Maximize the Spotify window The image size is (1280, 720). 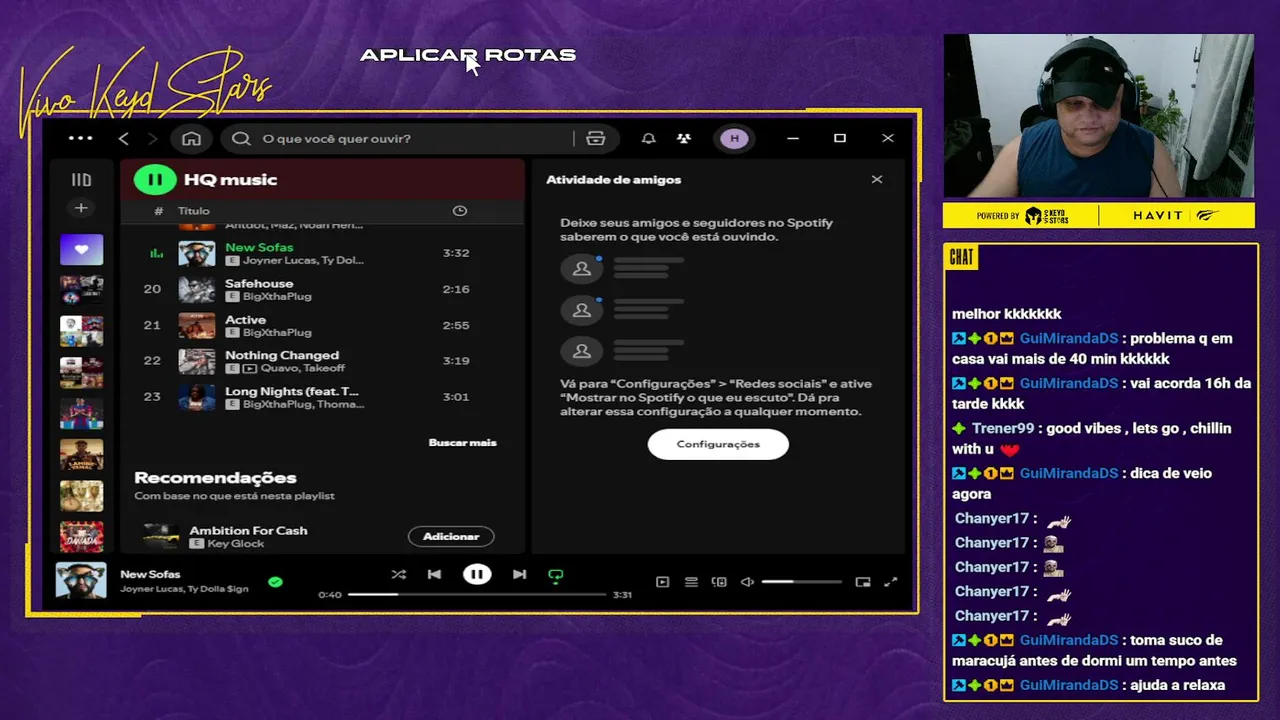click(x=840, y=139)
